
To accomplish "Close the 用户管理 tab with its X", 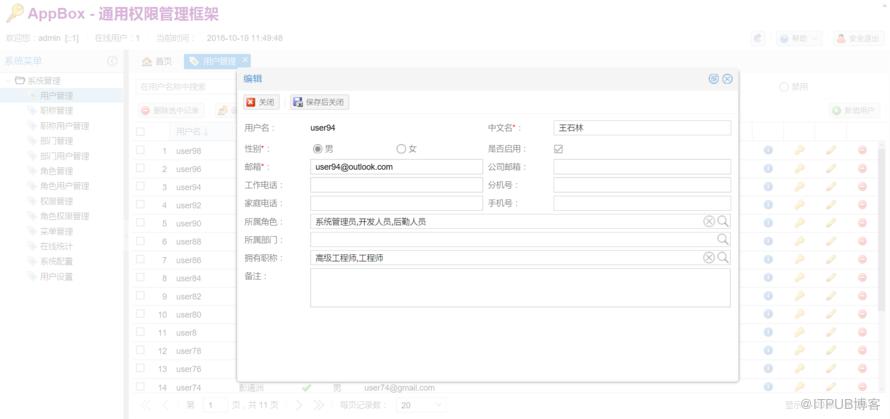I will point(245,59).
